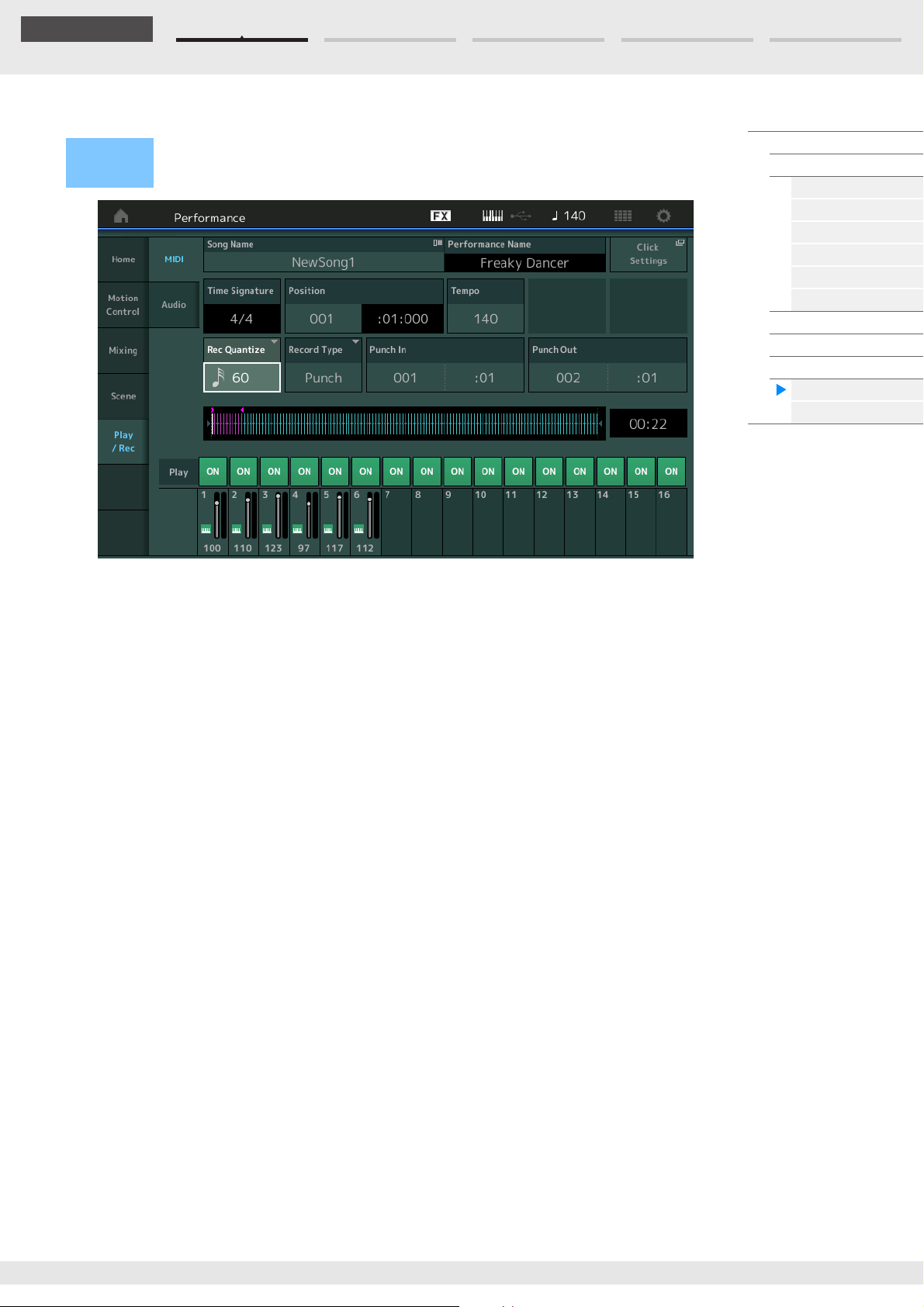Open the Scene tab
The width and height of the screenshot is (924, 1307).
pyautogui.click(x=123, y=396)
